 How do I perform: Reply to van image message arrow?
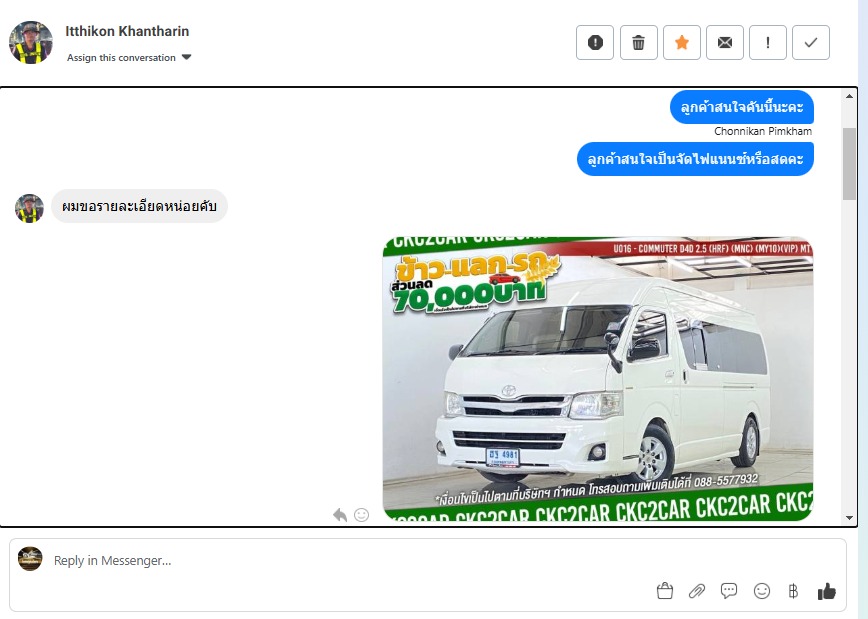coord(340,515)
